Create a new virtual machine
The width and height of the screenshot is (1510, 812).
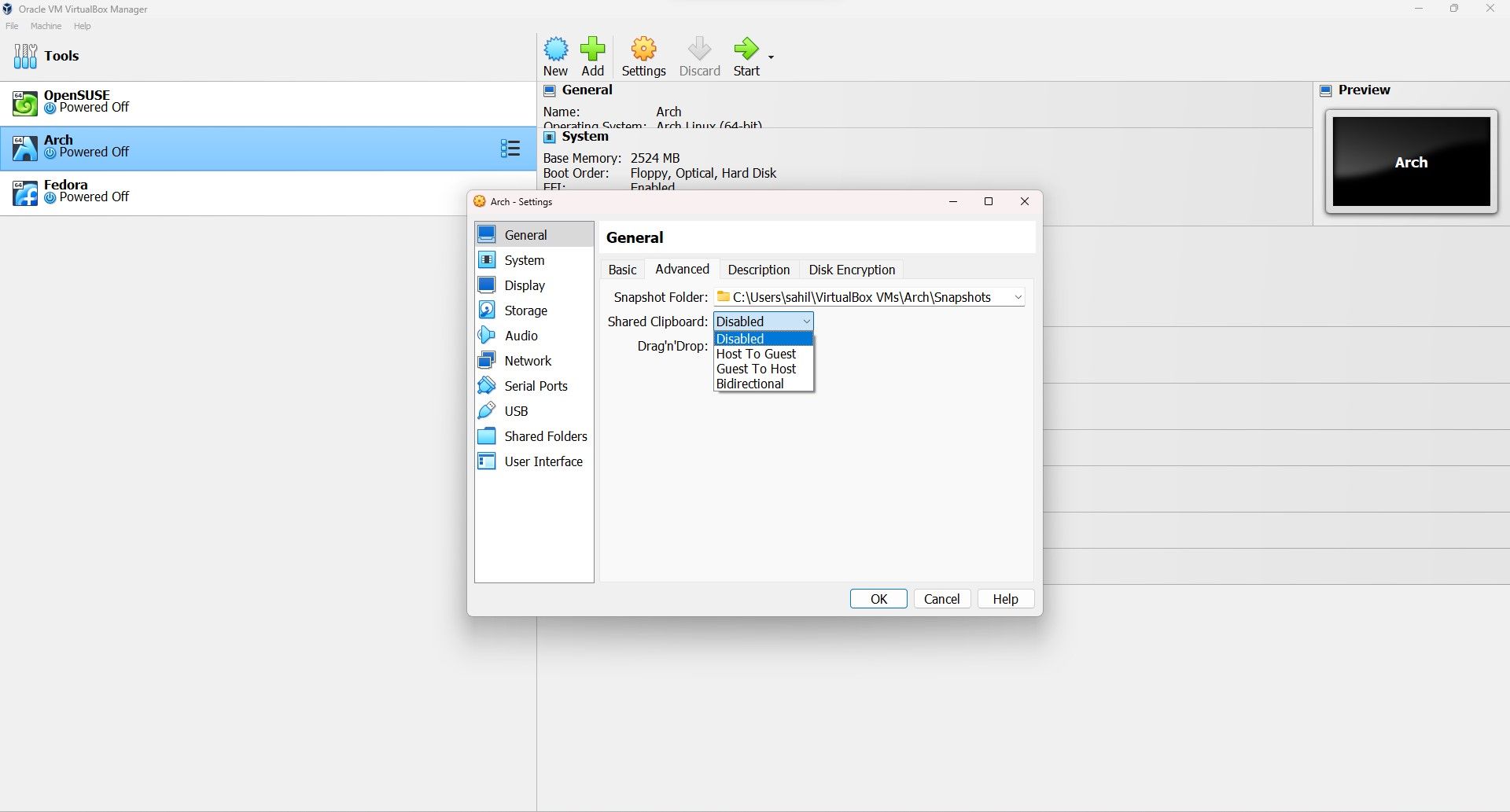pyautogui.click(x=556, y=55)
